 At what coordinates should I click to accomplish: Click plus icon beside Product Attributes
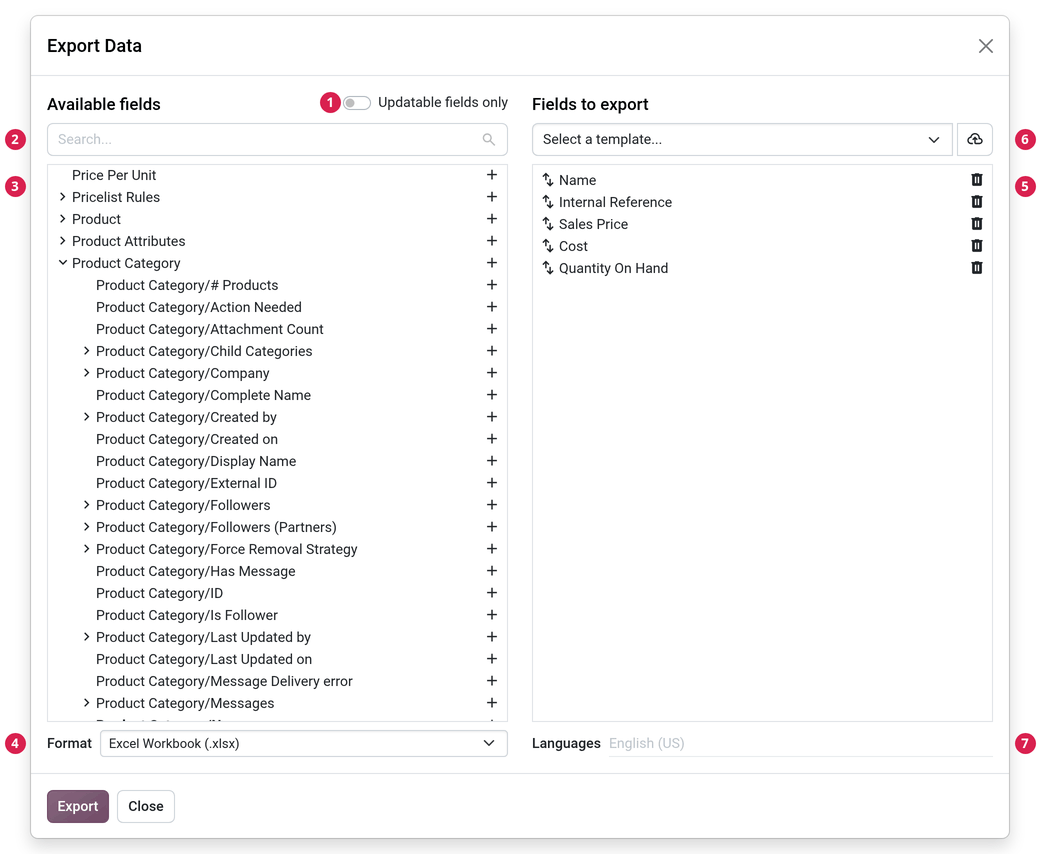[491, 241]
